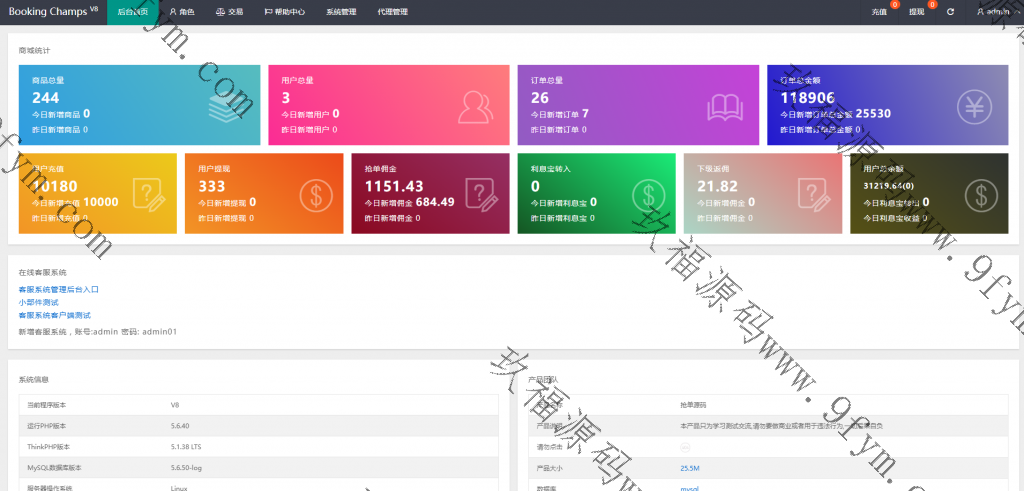The image size is (1024, 491).
Task: Open the 角色 menu in the navigation bar
Action: point(181,12)
